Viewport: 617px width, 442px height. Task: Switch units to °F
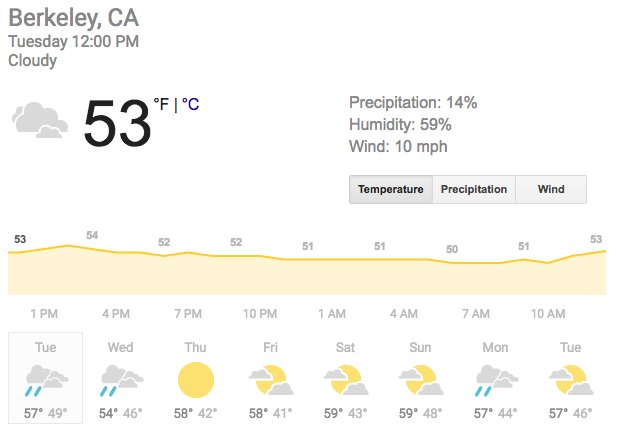pyautogui.click(x=161, y=104)
